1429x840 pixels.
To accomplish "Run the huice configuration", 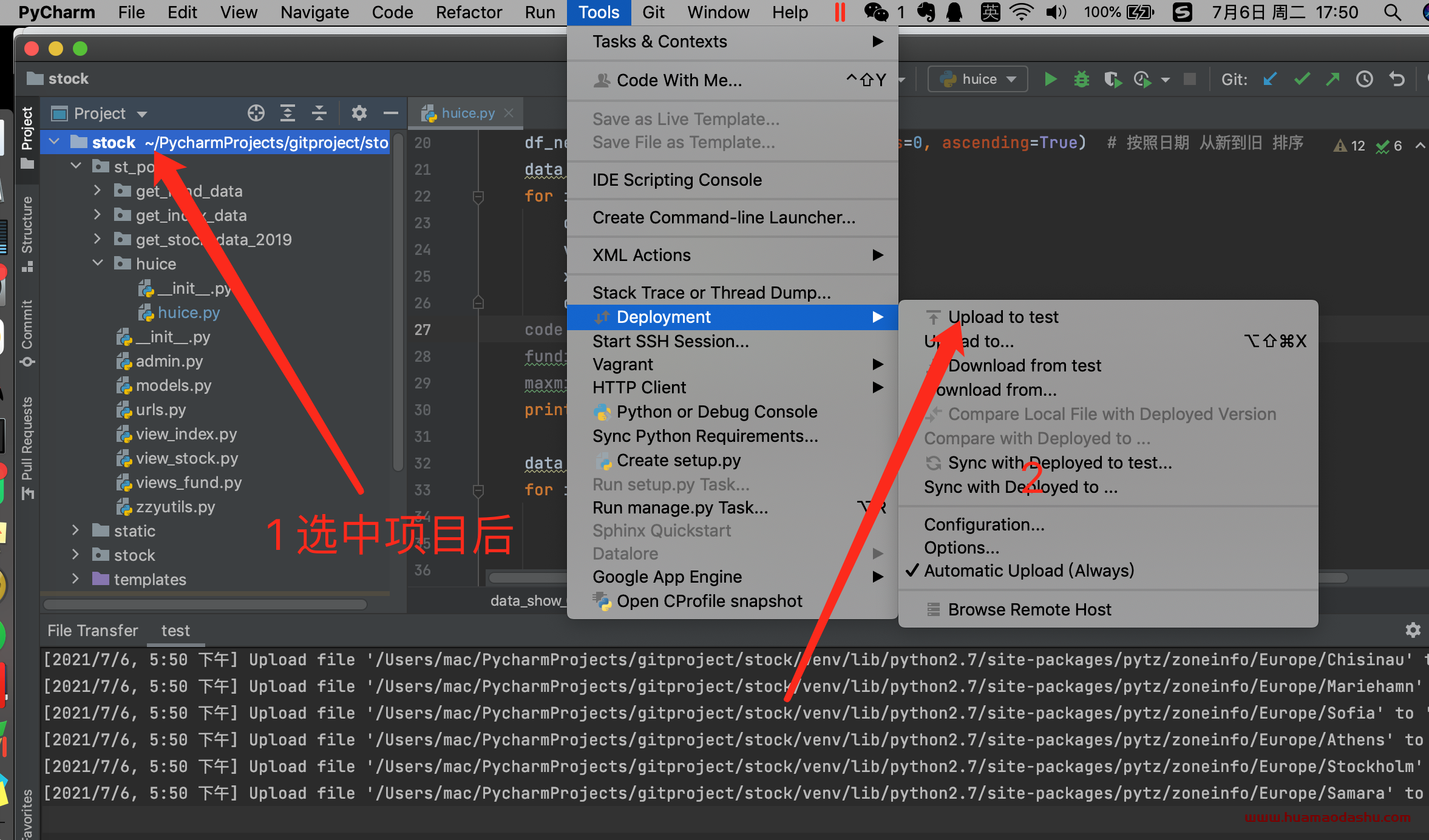I will pyautogui.click(x=1050, y=80).
